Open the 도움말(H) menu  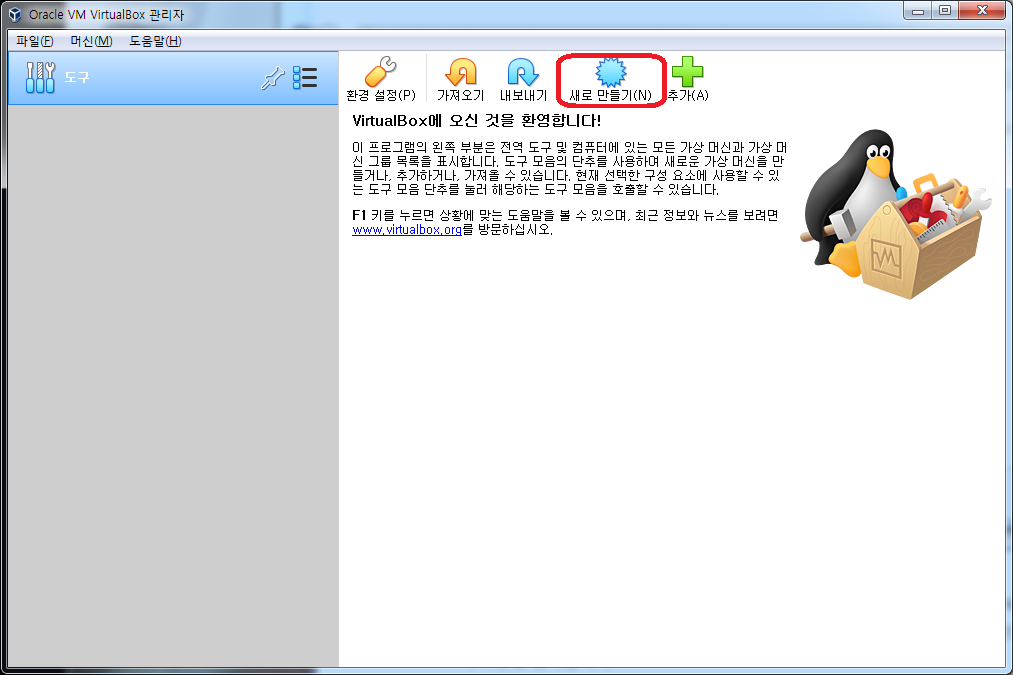(x=155, y=41)
